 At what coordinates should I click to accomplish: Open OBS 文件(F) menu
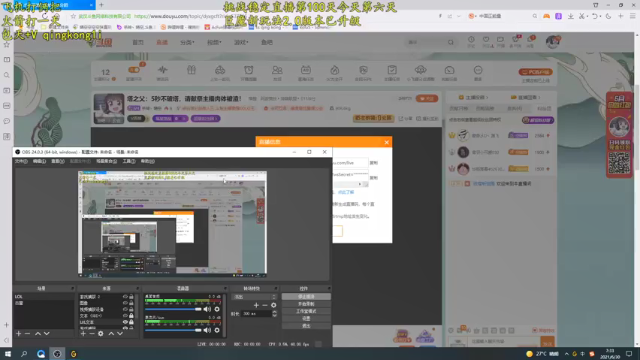21,161
